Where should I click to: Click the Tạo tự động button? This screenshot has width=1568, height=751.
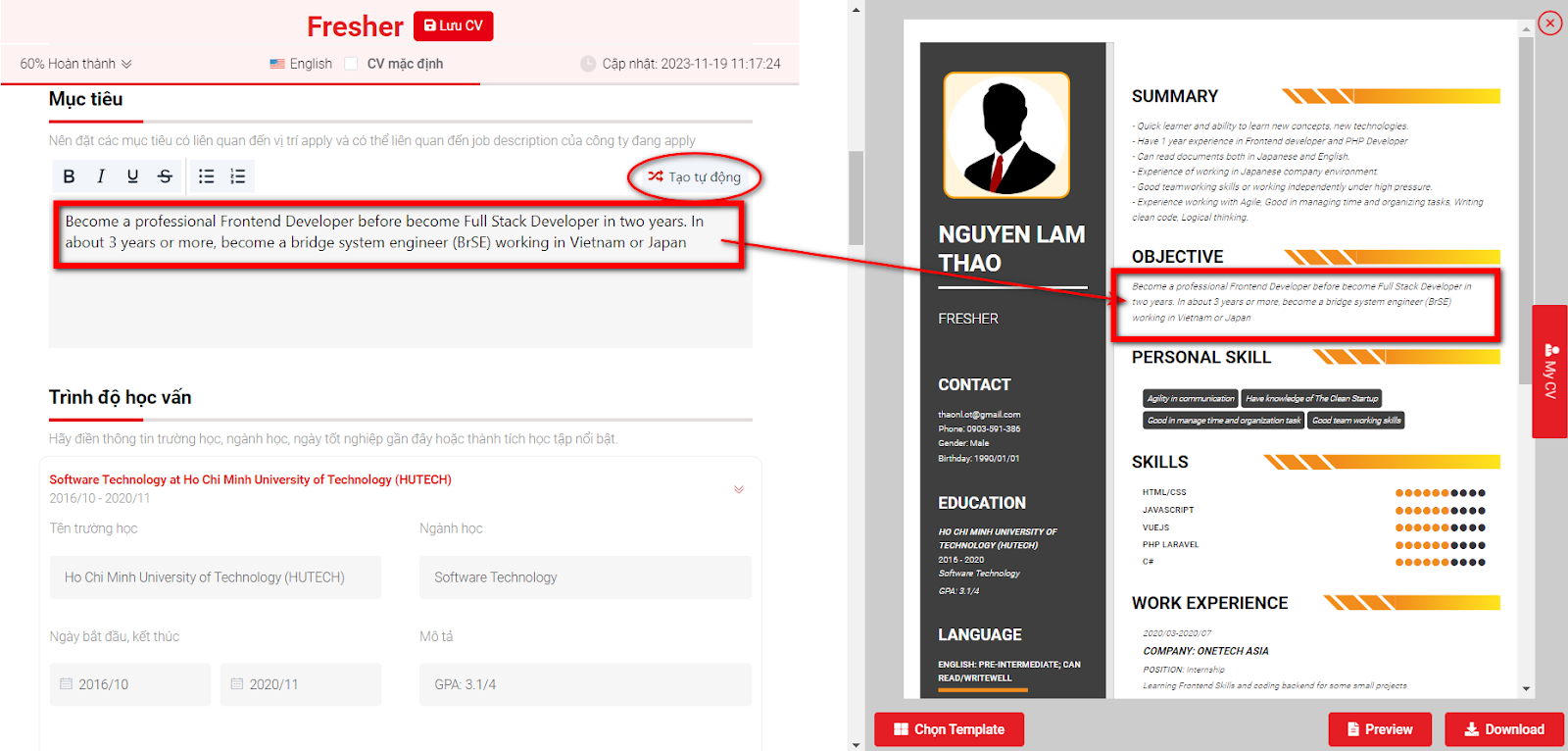point(695,177)
